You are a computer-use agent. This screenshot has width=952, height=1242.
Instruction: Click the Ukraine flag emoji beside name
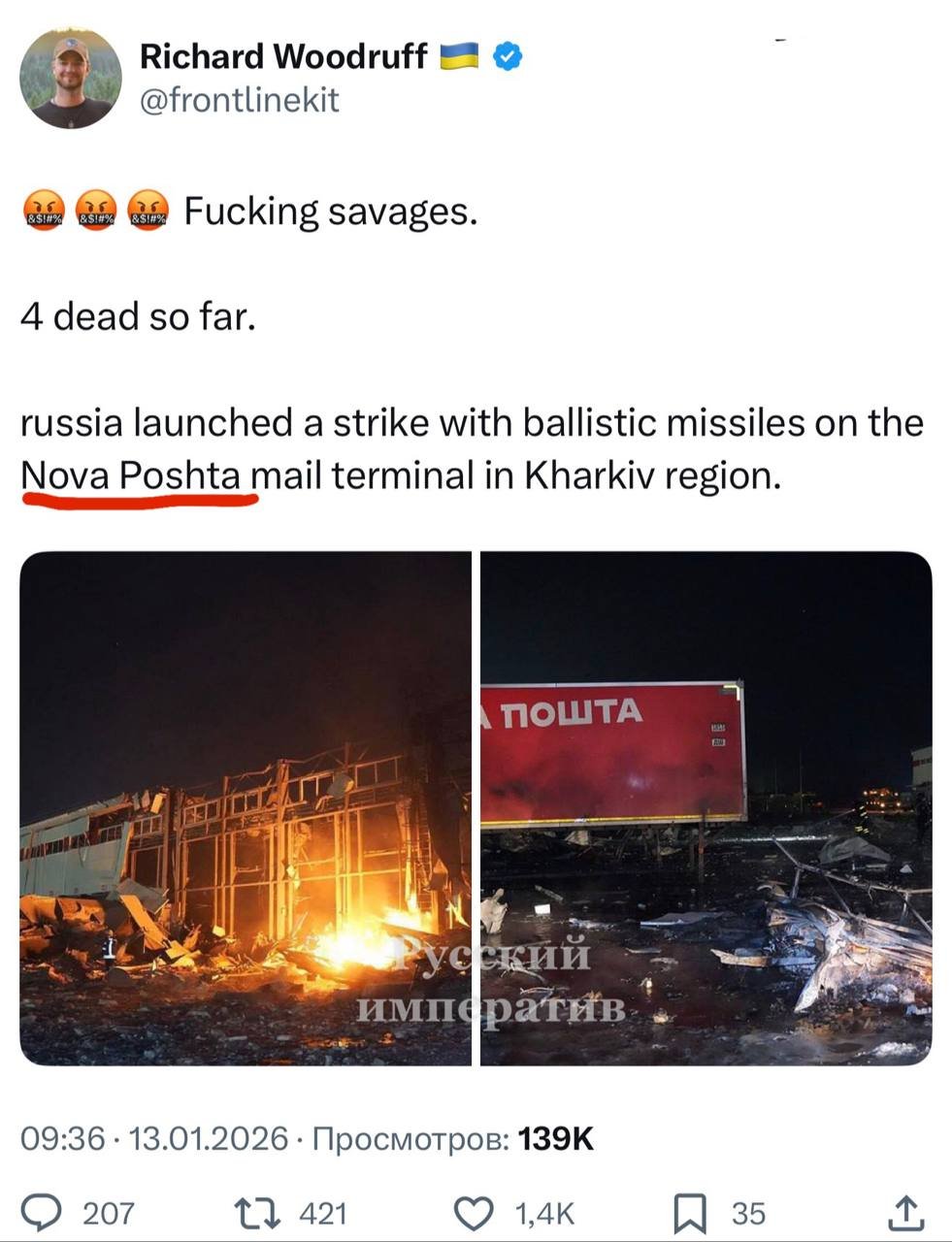459,56
